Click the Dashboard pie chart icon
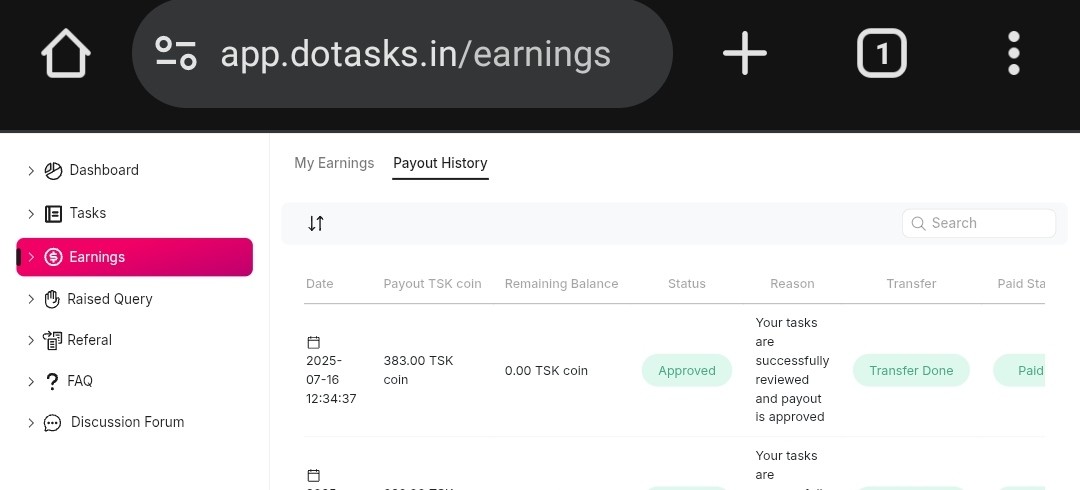This screenshot has height=490, width=1080. tap(53, 171)
